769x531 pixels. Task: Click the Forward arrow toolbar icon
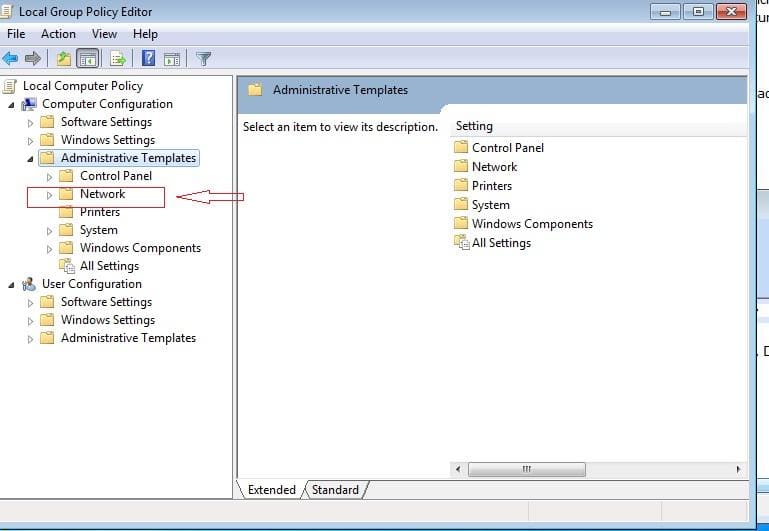pos(33,59)
